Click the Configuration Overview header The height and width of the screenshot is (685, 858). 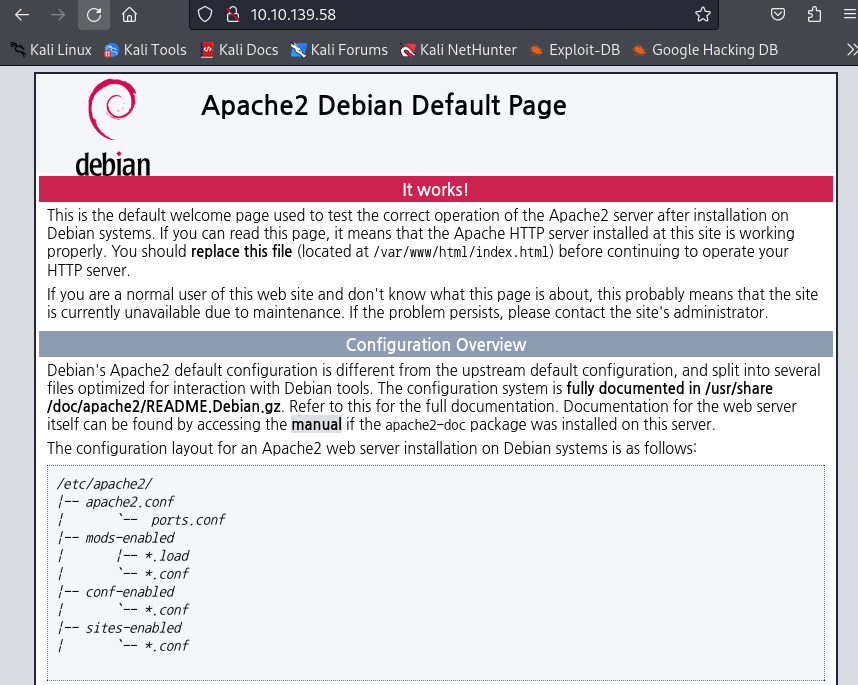(x=436, y=344)
